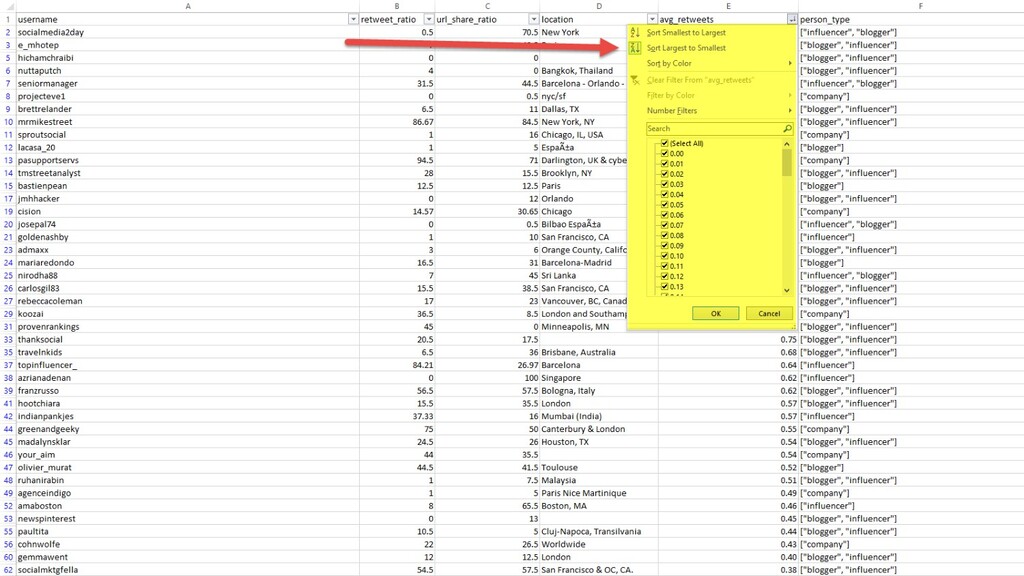
Task: Click the cell containing mrmikestreet
Action: pos(187,121)
